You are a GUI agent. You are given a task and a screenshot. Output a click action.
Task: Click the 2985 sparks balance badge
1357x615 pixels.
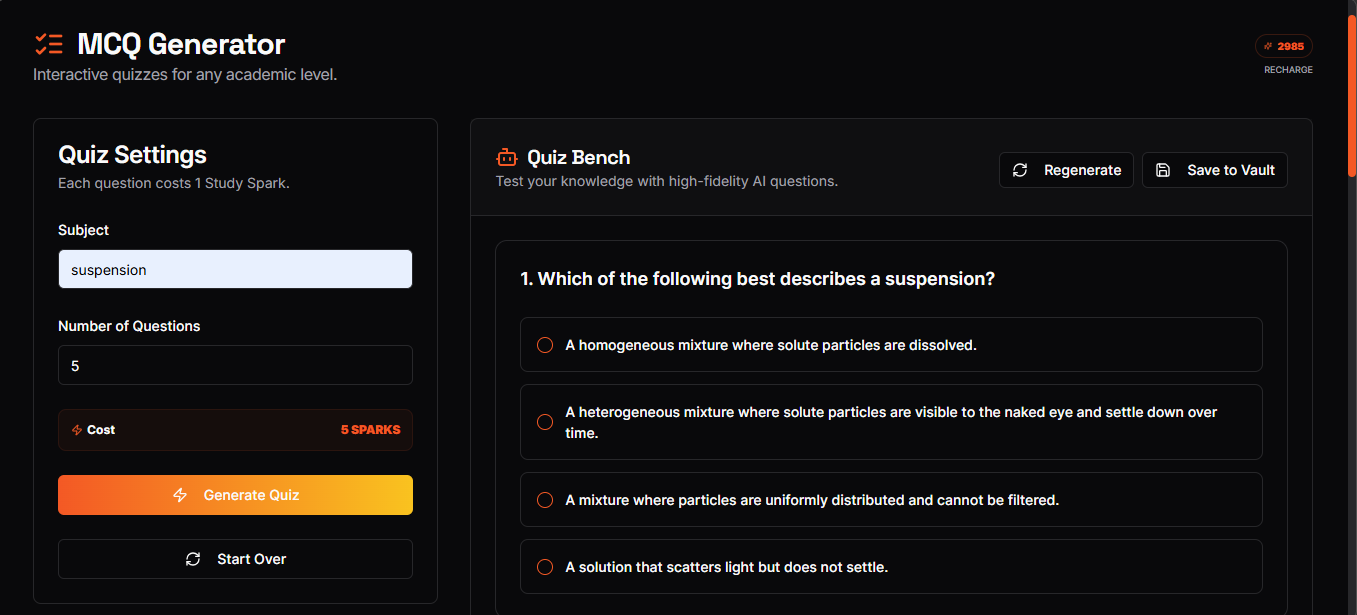click(1284, 46)
